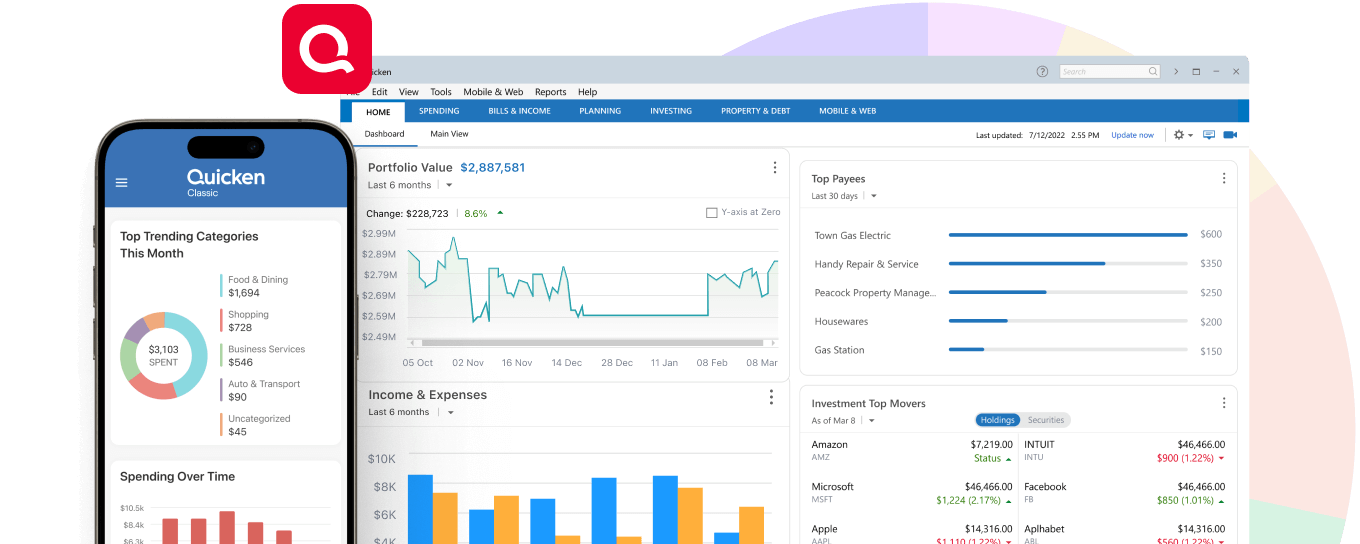Image resolution: width=1360 pixels, height=544 pixels.
Task: Click the blue chat message icon
Action: 1209,135
